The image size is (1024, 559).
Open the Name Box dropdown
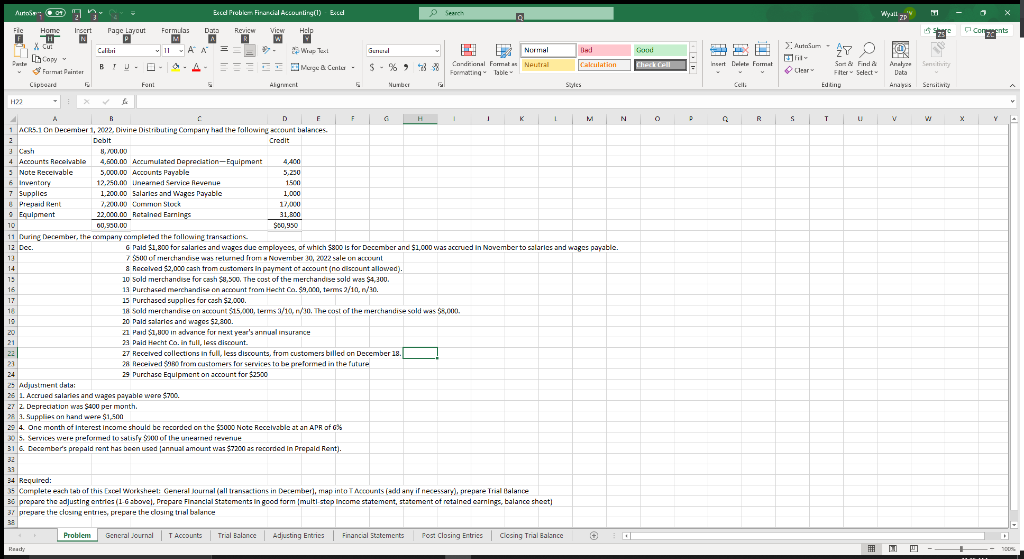[x=56, y=101]
